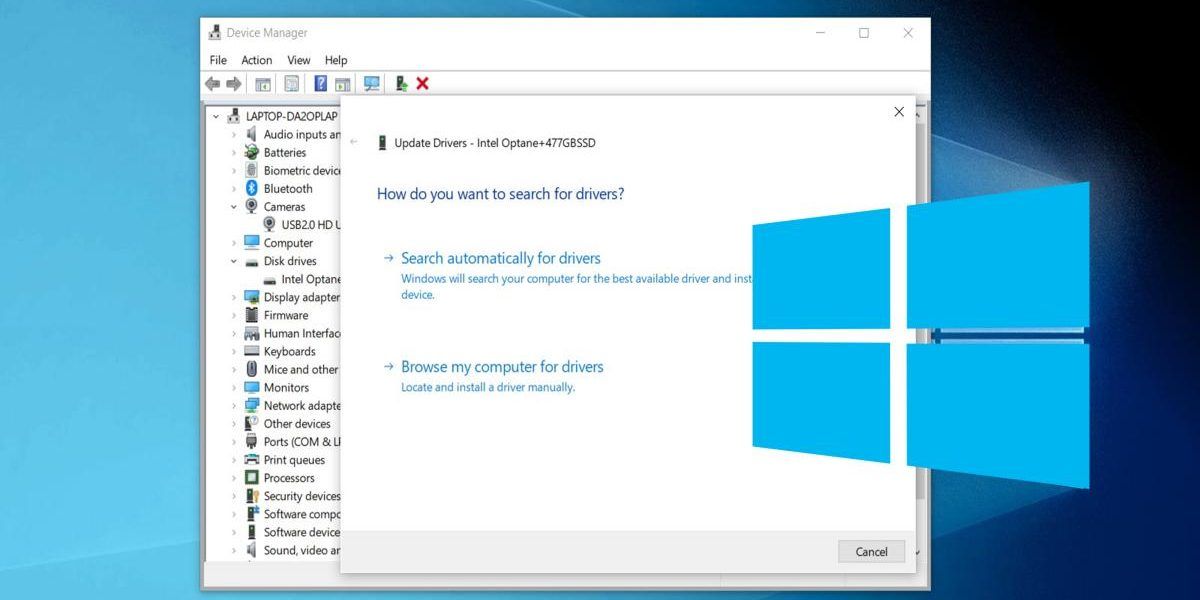1200x600 pixels.
Task: Select the Software devices category
Action: click(301, 532)
